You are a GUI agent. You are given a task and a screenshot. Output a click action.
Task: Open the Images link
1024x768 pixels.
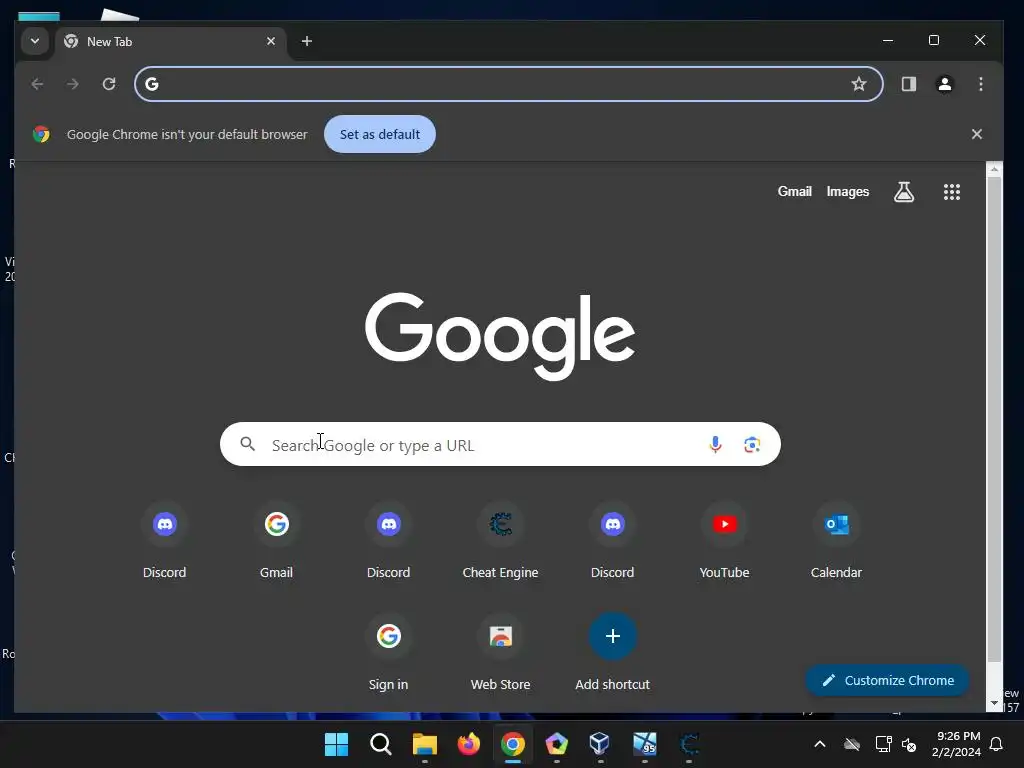pos(848,191)
